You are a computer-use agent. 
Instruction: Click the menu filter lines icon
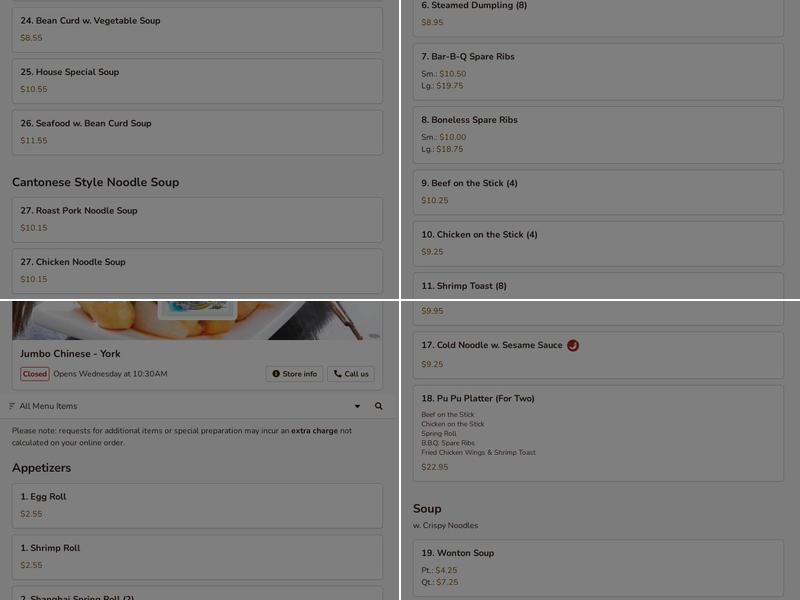click(12, 406)
